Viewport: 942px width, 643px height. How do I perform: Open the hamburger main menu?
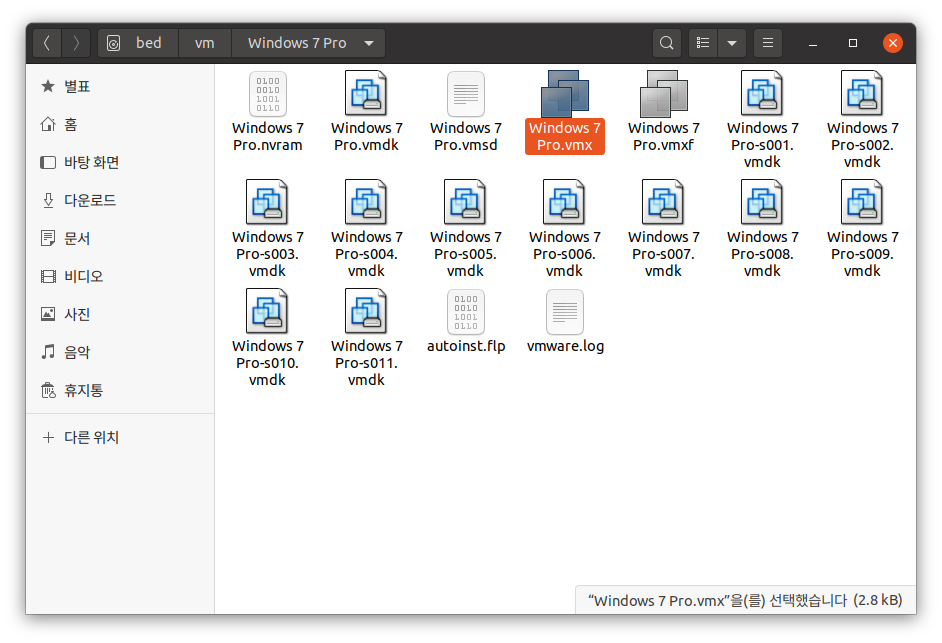(x=767, y=43)
